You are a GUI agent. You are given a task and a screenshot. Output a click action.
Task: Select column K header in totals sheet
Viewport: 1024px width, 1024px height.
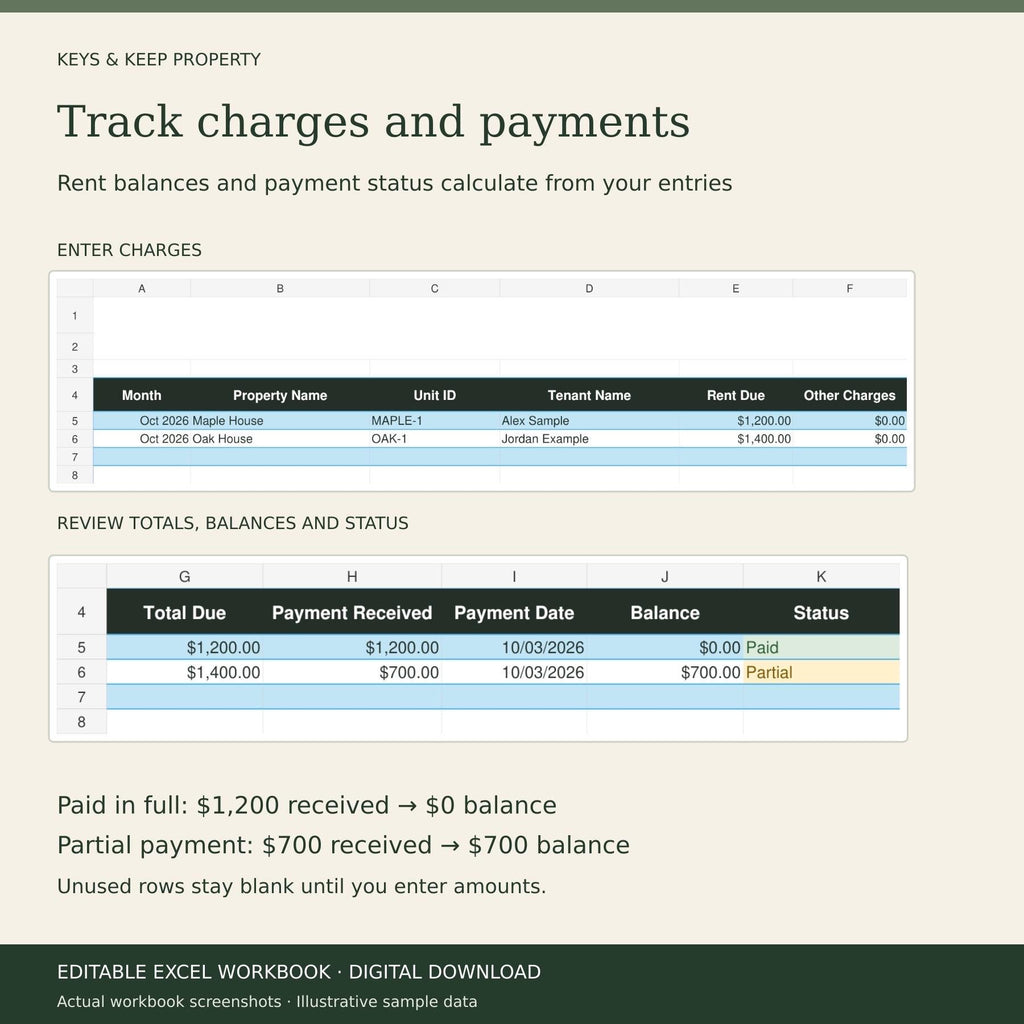click(x=821, y=576)
